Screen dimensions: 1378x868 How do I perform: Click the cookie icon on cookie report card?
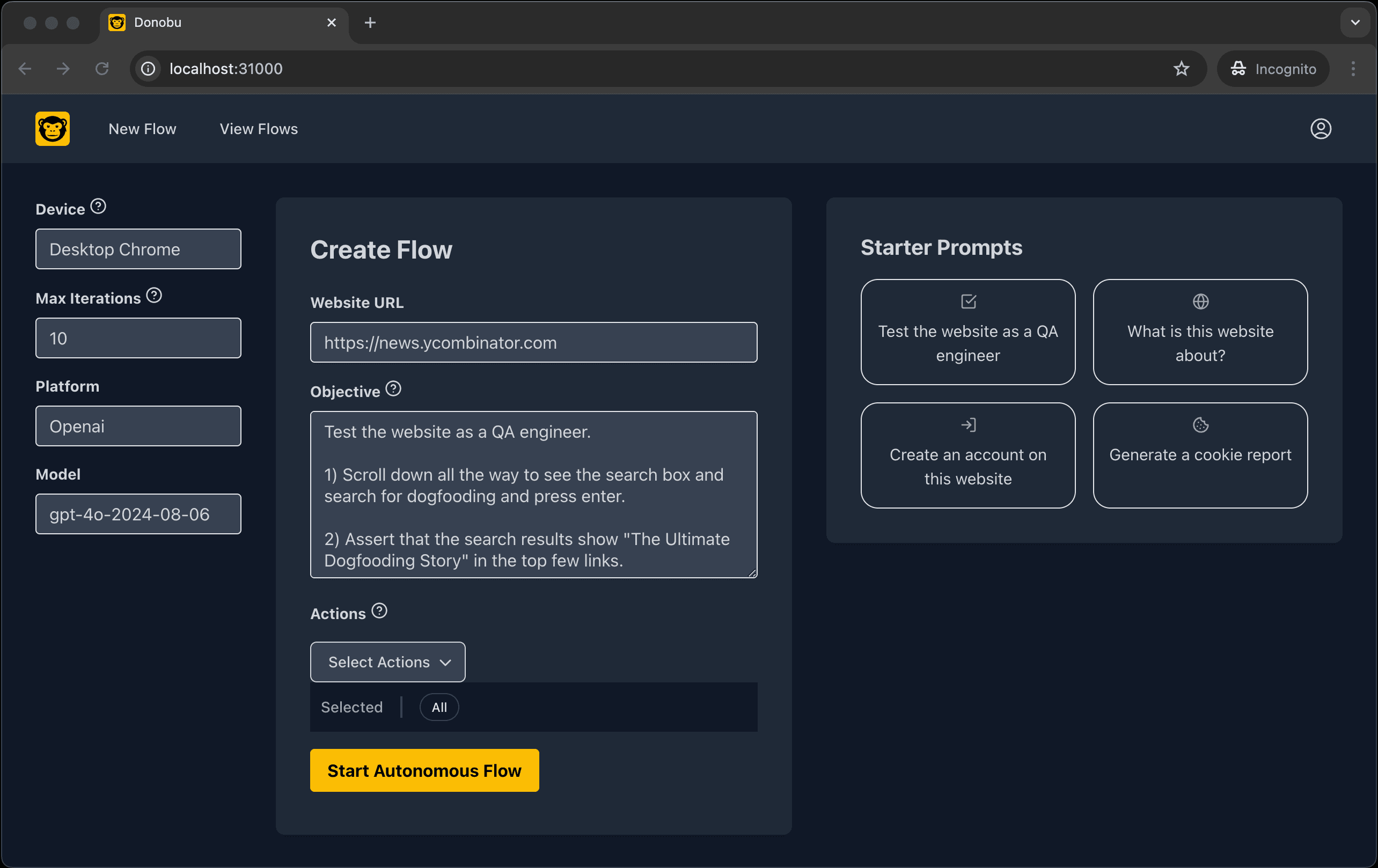(x=1200, y=424)
